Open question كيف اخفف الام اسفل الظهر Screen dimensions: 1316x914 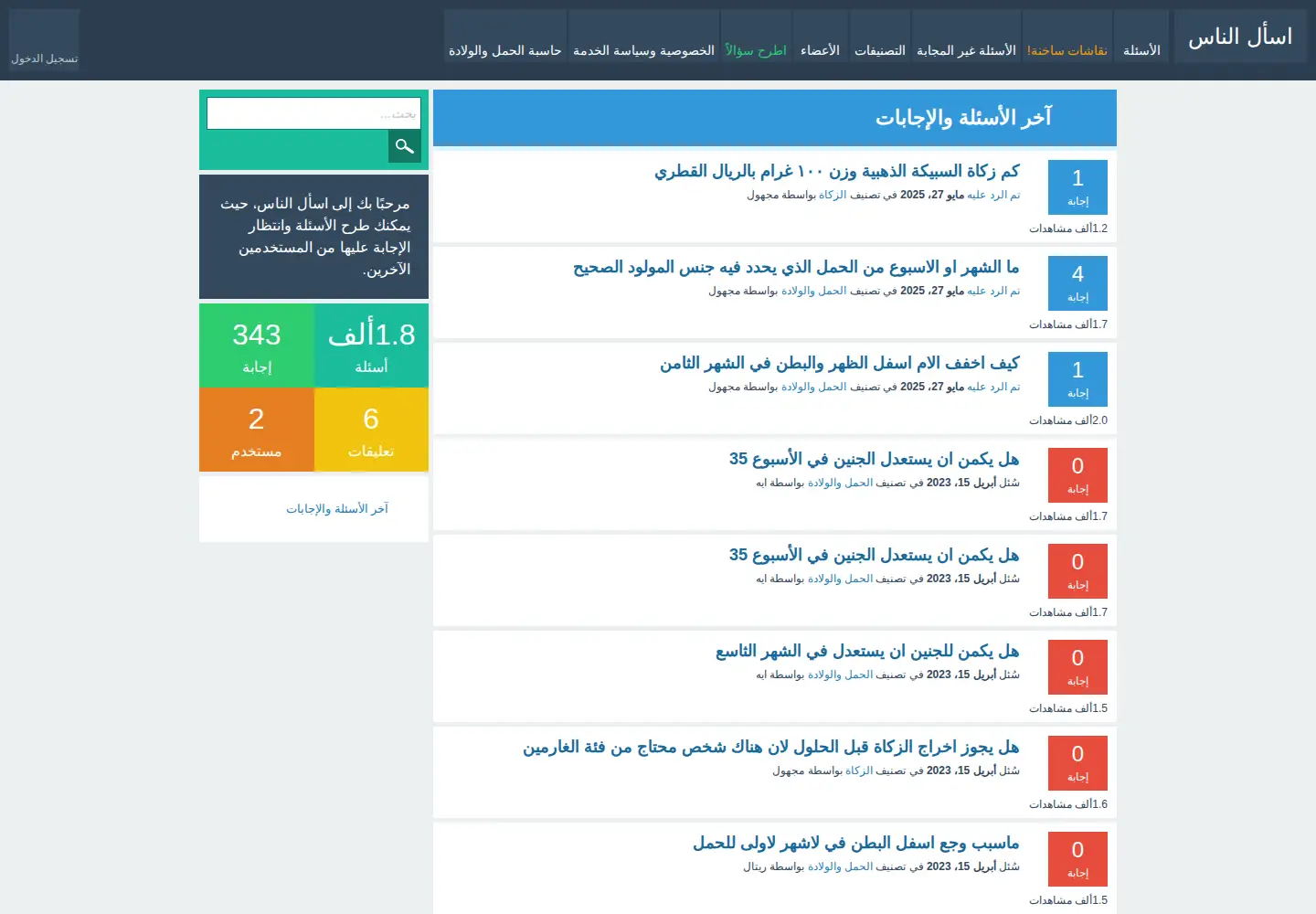click(x=840, y=364)
